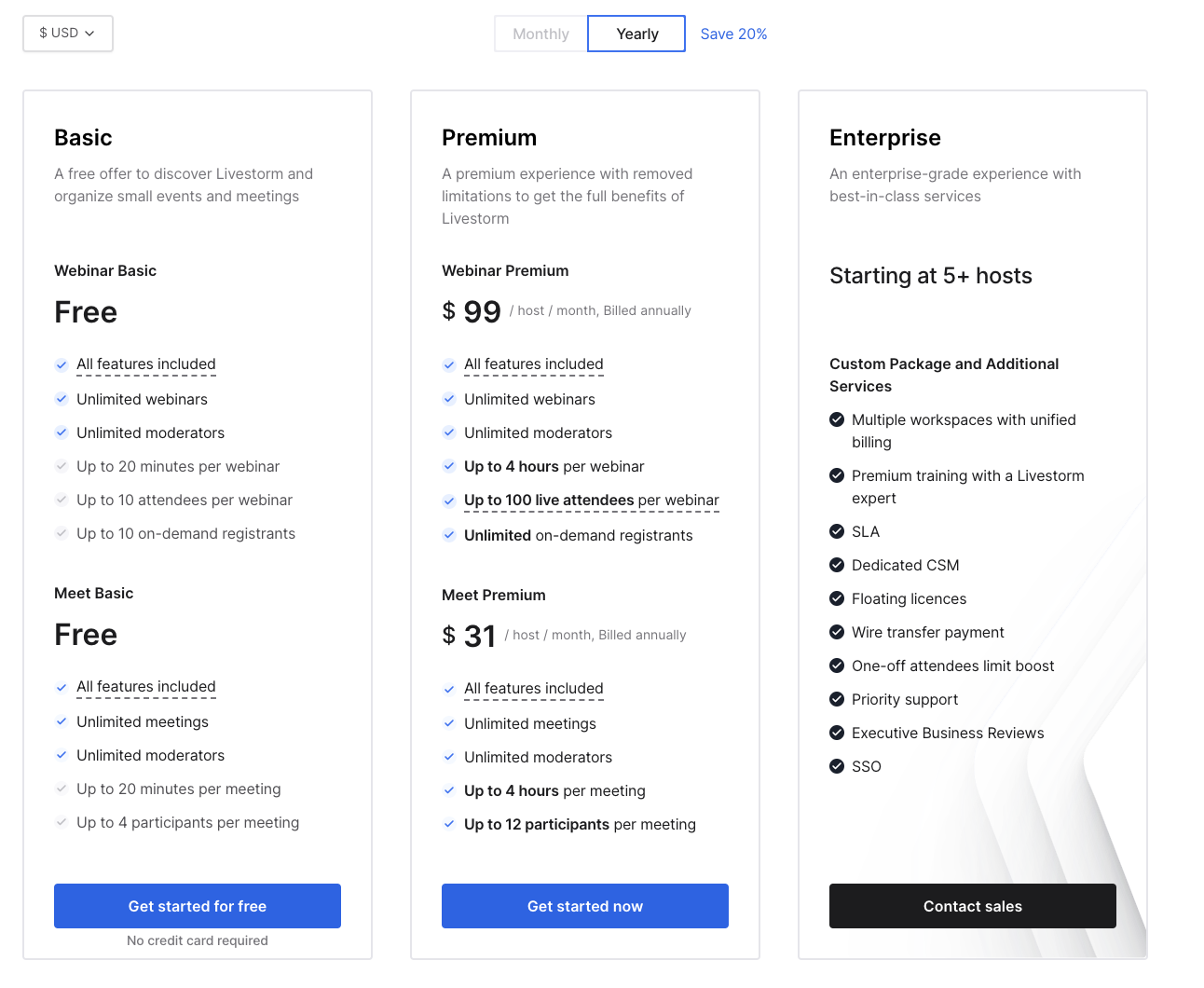The image size is (1204, 988).
Task: Click check icon next to Wire transfer payment
Action: point(837,632)
